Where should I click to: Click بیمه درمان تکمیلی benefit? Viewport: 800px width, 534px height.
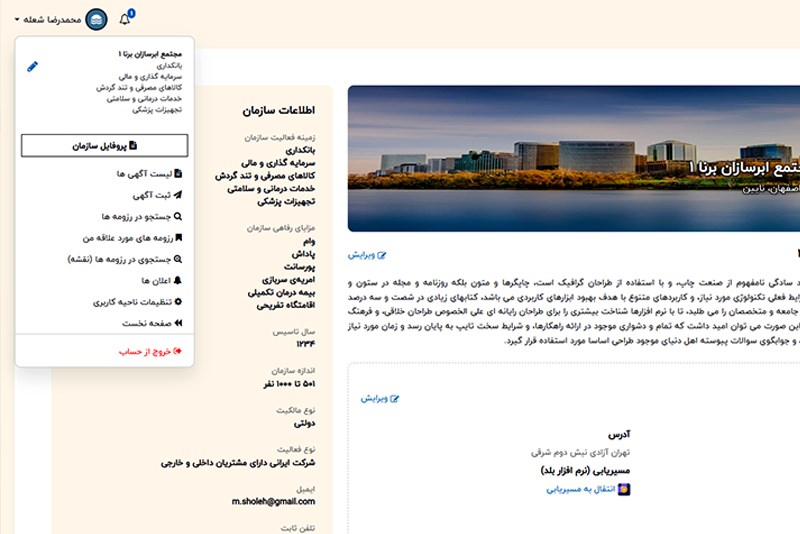pos(281,293)
